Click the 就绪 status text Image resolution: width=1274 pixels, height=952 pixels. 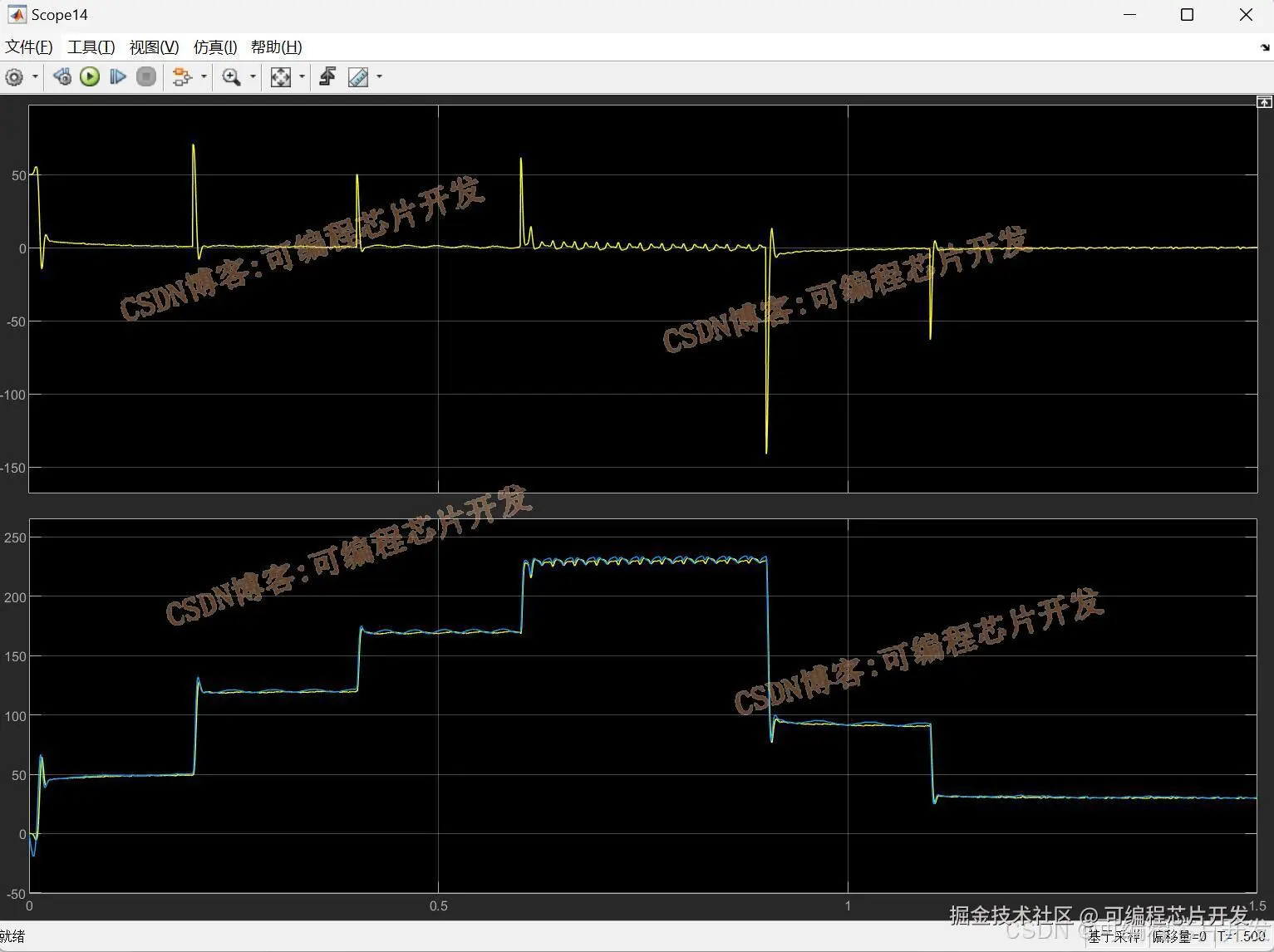tap(12, 936)
